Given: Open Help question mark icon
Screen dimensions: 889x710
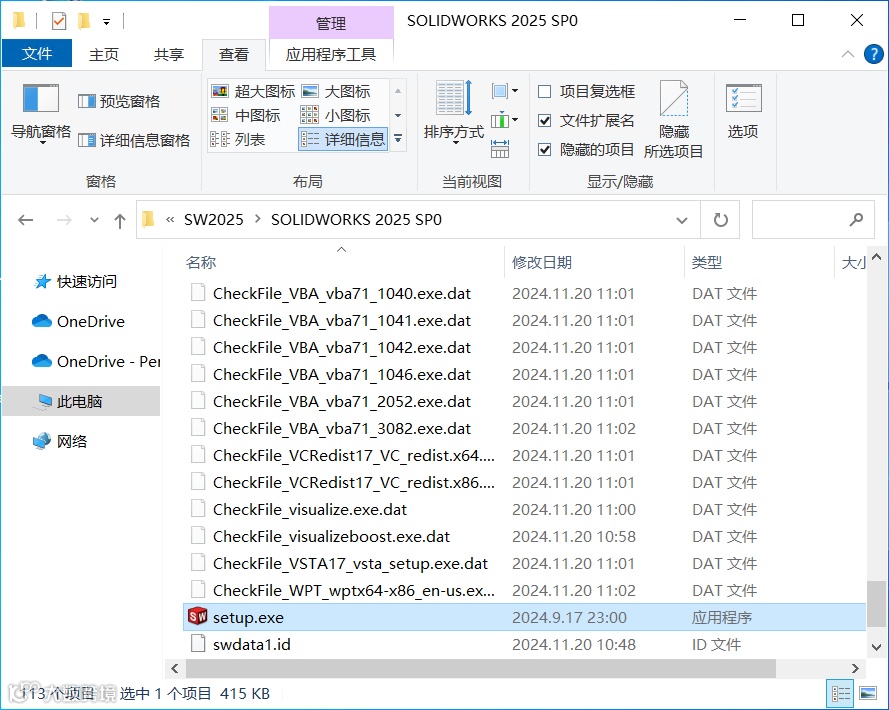Looking at the screenshot, I should [x=873, y=54].
